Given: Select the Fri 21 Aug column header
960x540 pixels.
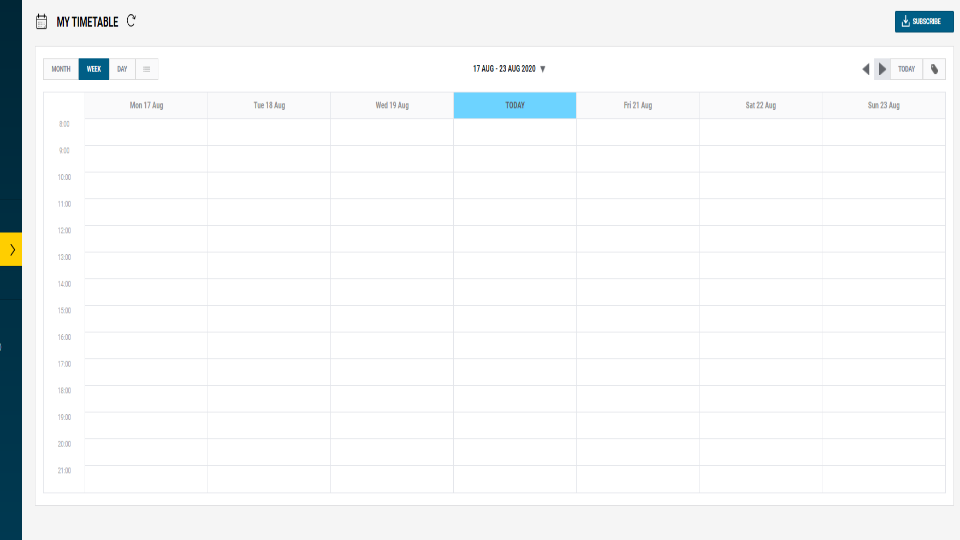Looking at the screenshot, I should [x=638, y=105].
